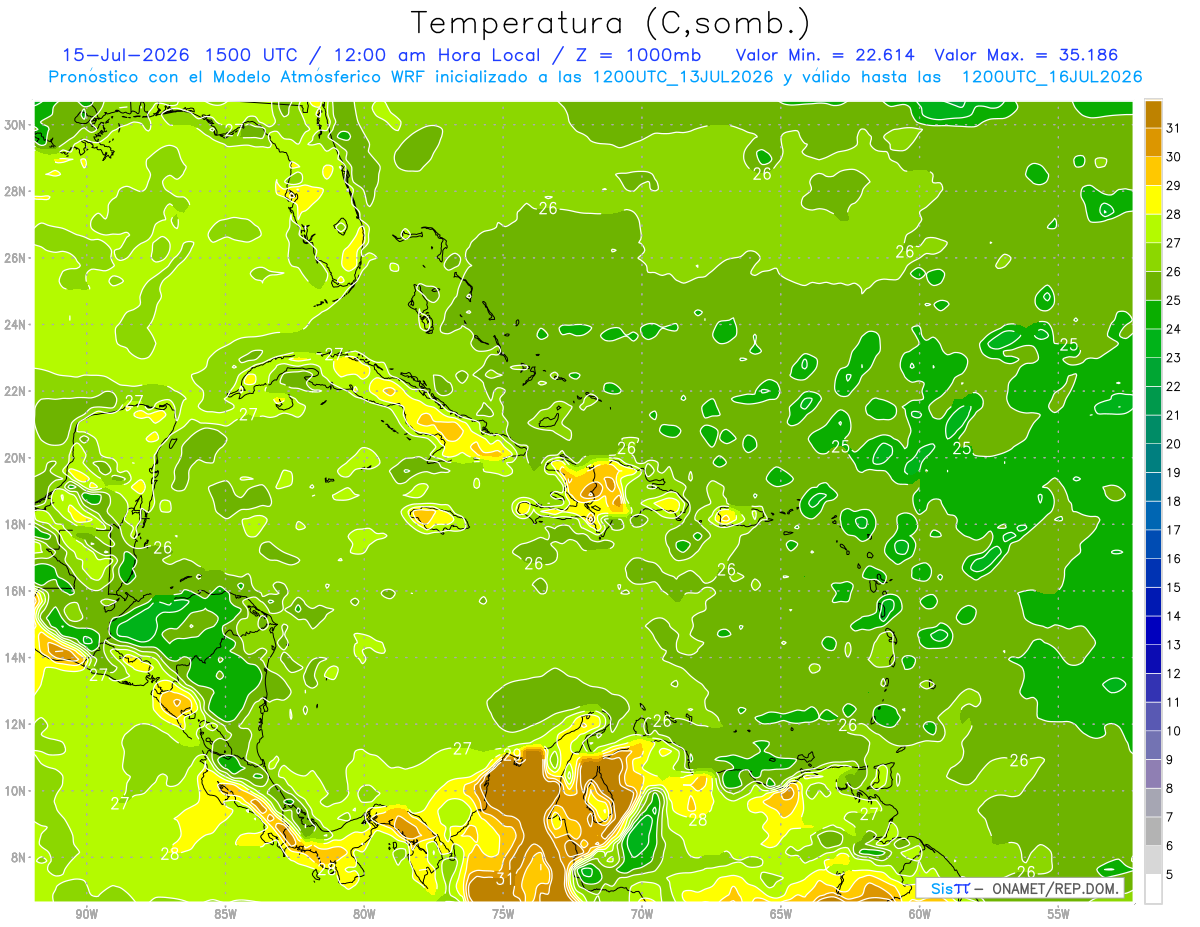Click the '16N' latitude axis label
This screenshot has height=927, width=1200.
(x=15, y=591)
